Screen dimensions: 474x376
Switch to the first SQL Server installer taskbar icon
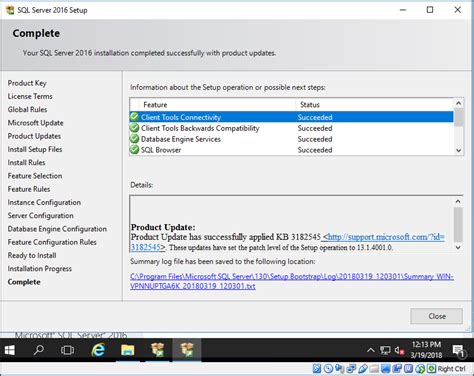coord(157,350)
